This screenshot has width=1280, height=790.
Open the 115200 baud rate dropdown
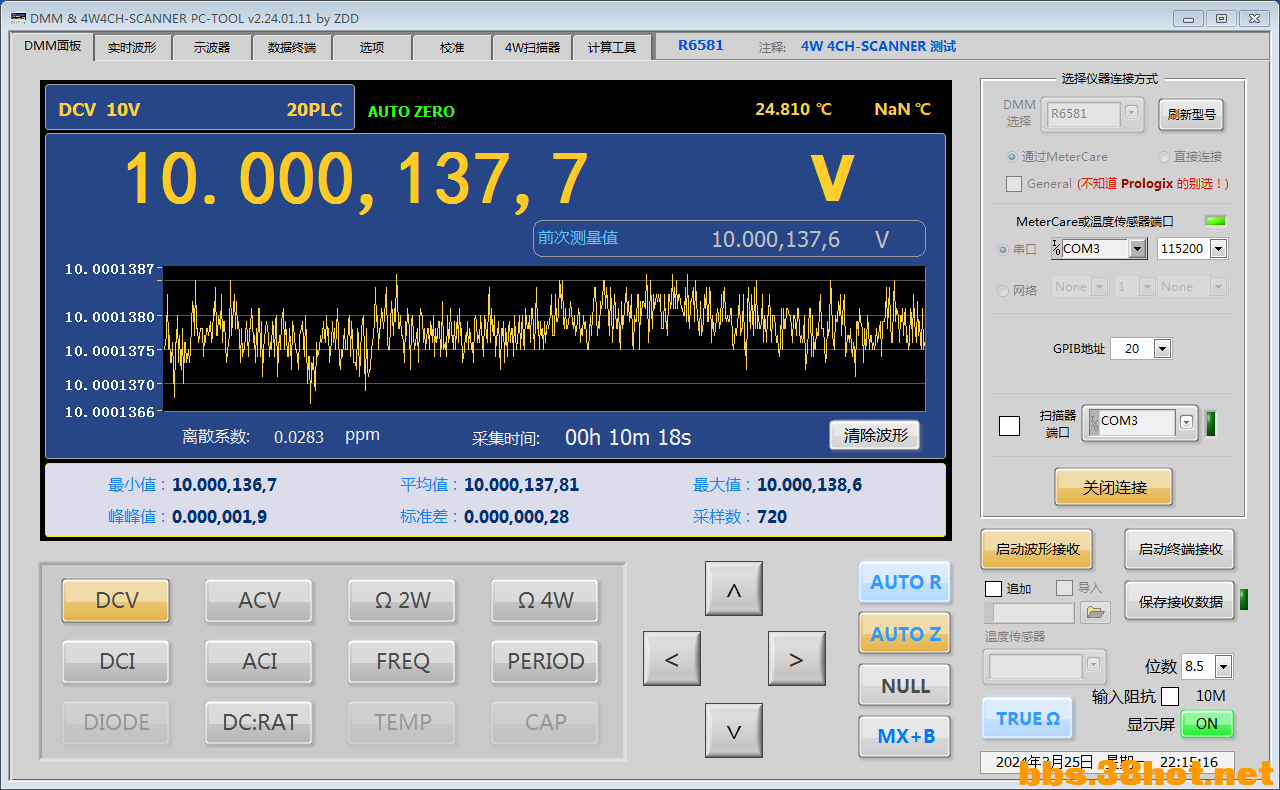pyautogui.click(x=1217, y=249)
